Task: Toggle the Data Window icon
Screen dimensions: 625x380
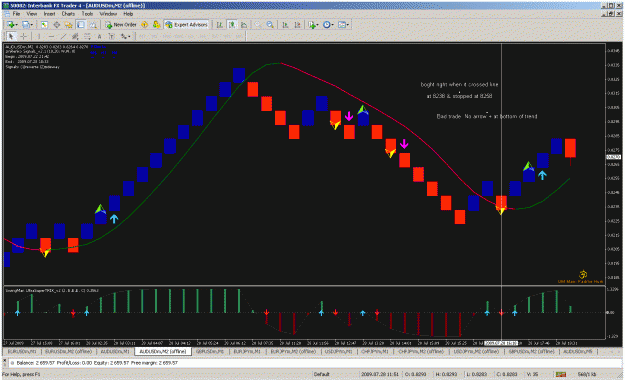Action: coord(57,25)
